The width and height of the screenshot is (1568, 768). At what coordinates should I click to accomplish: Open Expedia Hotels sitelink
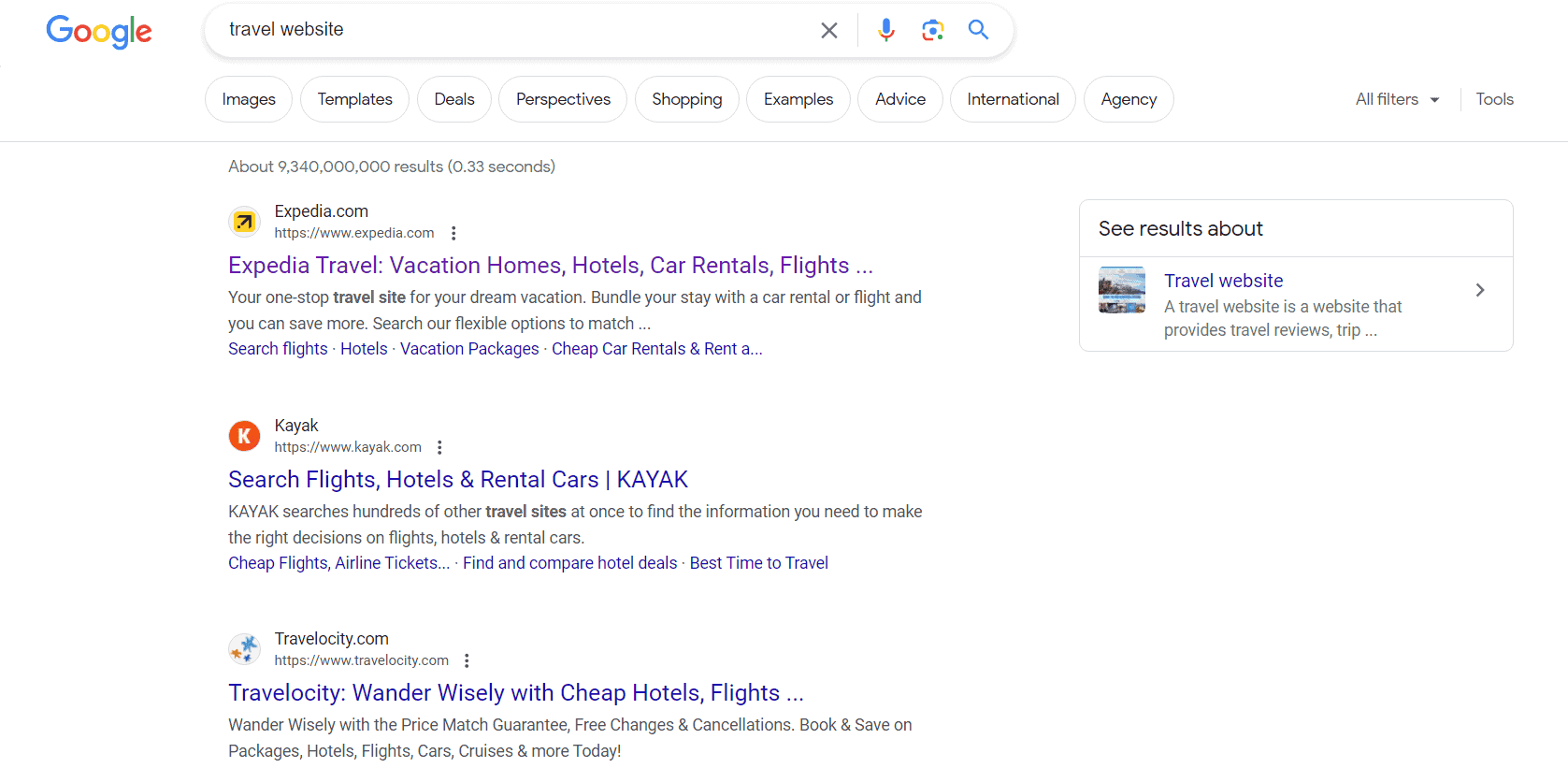[364, 349]
